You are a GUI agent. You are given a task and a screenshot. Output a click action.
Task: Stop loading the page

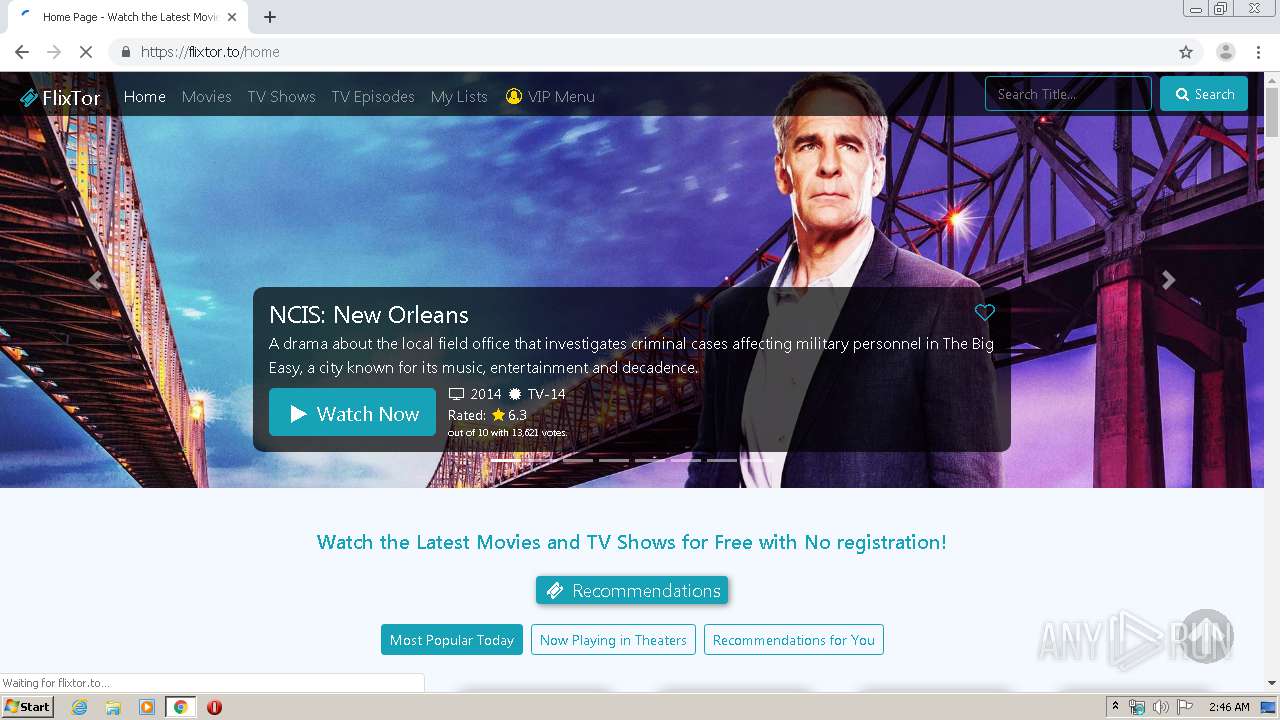tap(86, 52)
